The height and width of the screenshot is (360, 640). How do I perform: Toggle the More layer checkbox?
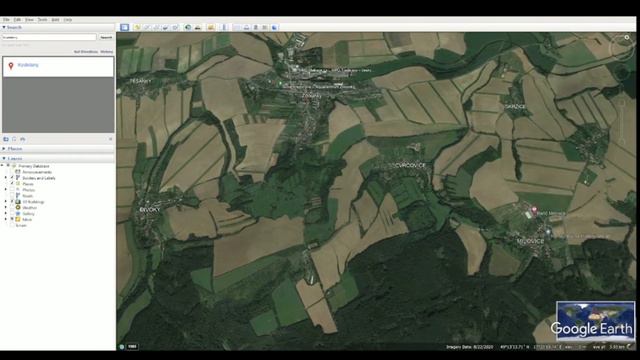pyautogui.click(x=12, y=219)
